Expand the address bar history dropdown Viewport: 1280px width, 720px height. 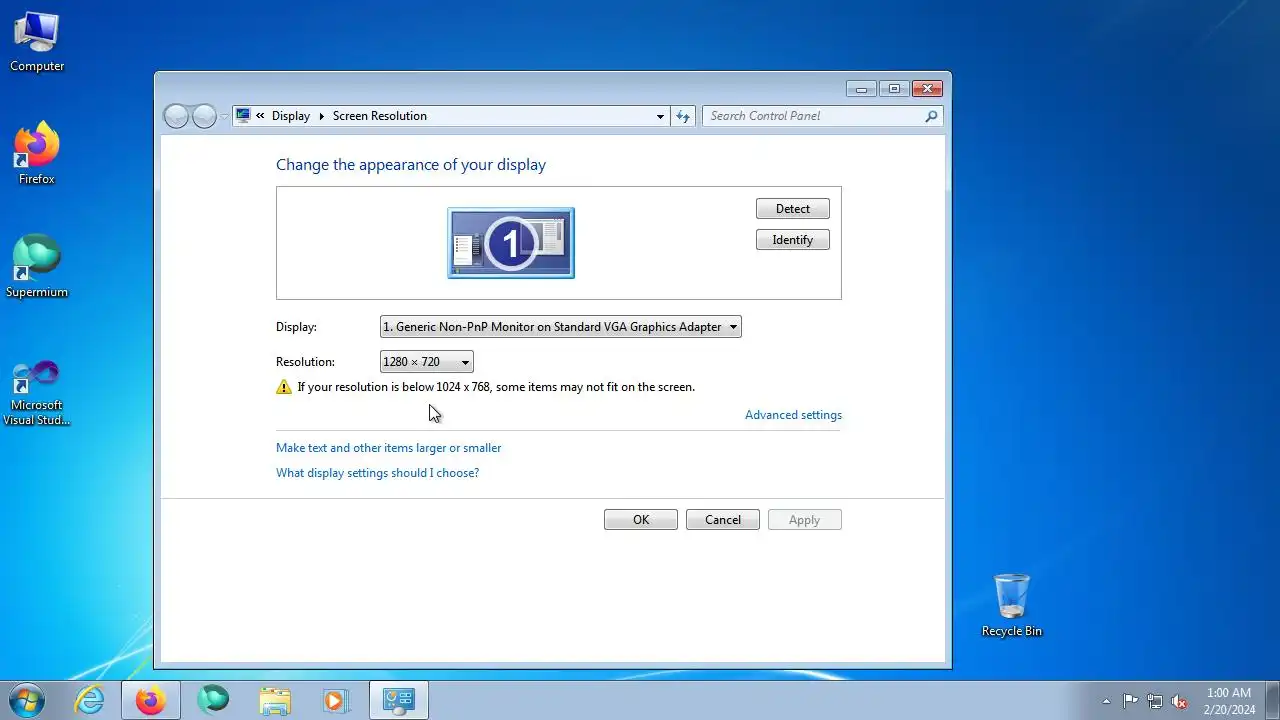click(x=660, y=117)
